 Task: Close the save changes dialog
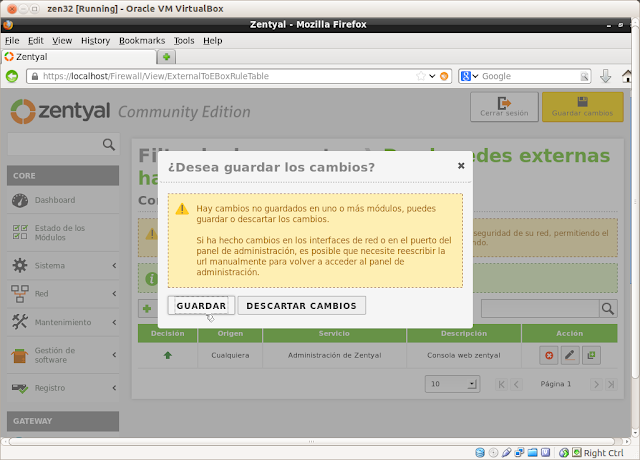pos(461,165)
